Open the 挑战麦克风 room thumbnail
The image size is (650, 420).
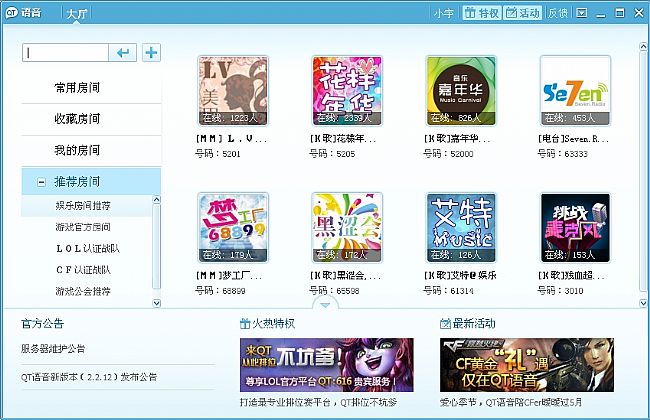coord(575,228)
